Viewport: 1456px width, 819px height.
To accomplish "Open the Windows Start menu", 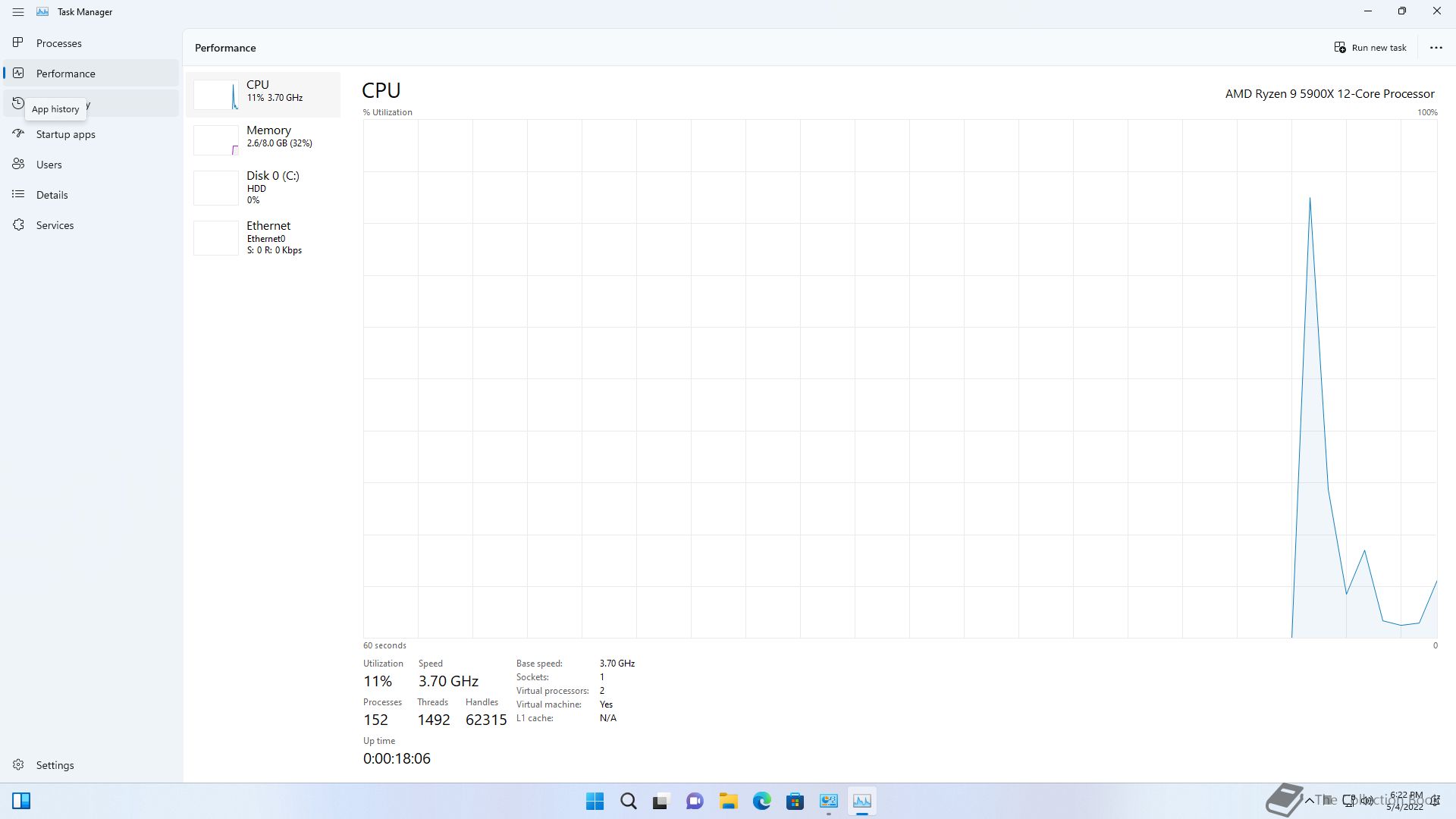I will click(x=595, y=801).
